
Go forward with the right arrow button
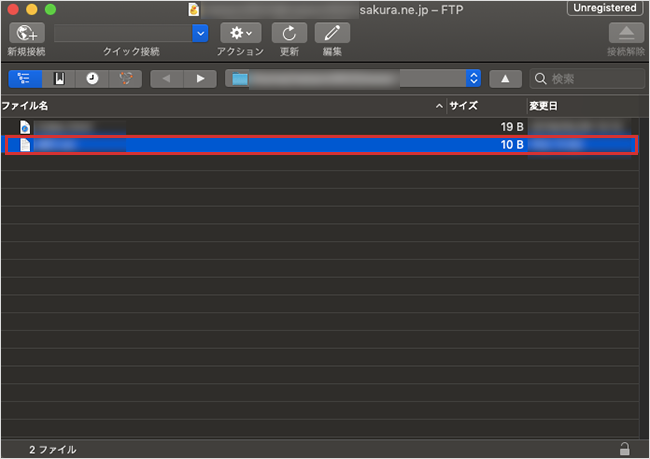tap(200, 78)
